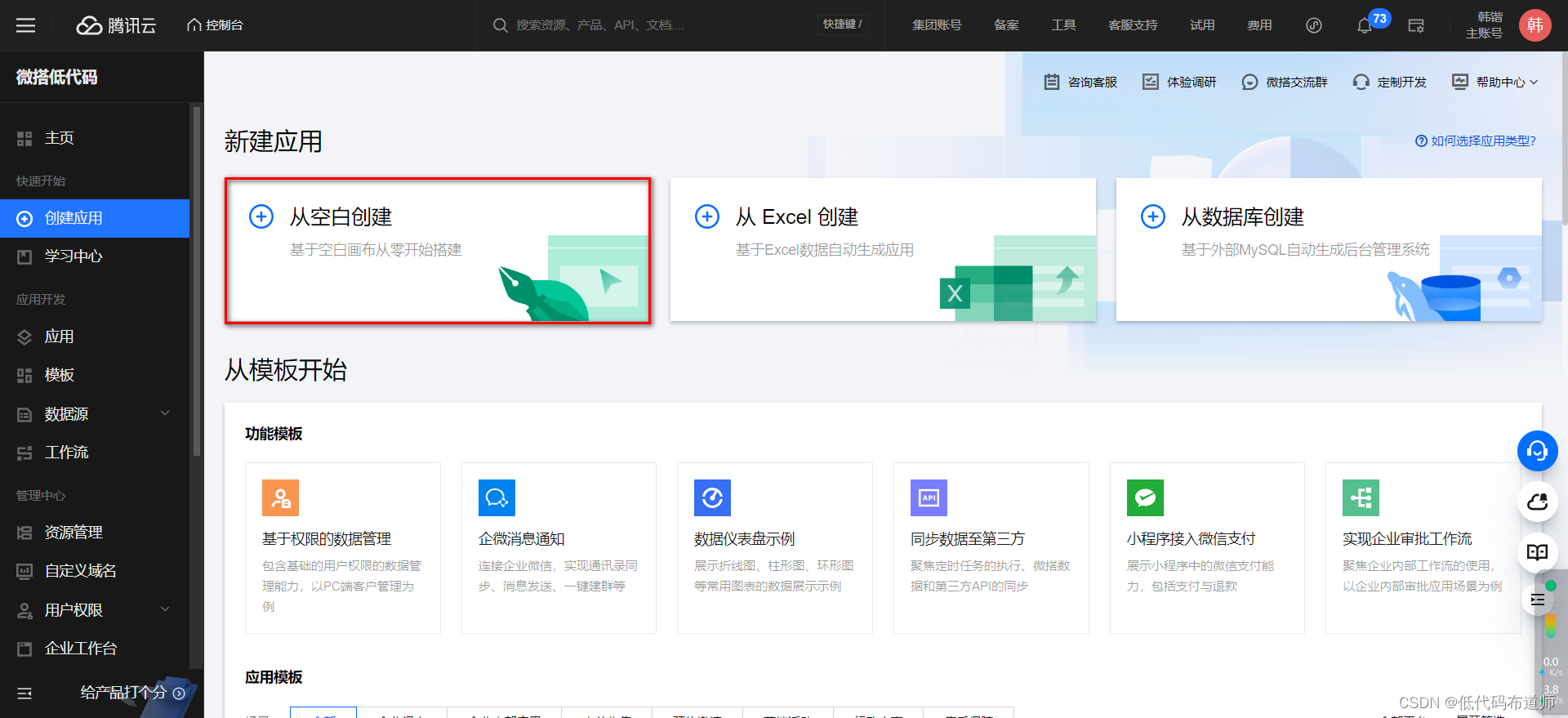Open the 试用 menu
Image resolution: width=1568 pixels, height=718 pixels.
[x=1202, y=25]
